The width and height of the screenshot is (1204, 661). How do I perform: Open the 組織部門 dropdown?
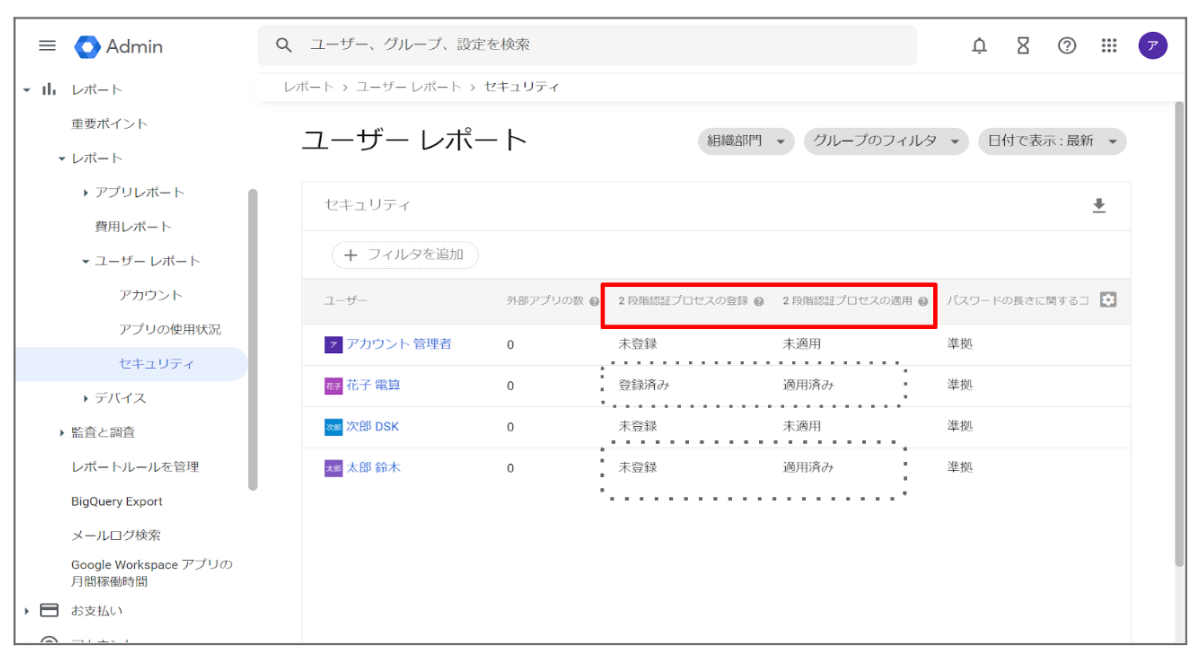pos(745,141)
